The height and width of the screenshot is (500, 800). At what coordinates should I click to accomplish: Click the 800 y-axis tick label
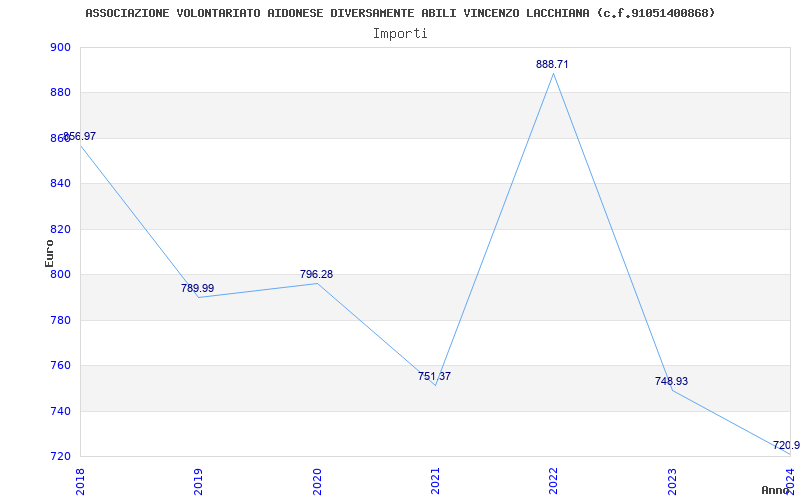pos(60,274)
